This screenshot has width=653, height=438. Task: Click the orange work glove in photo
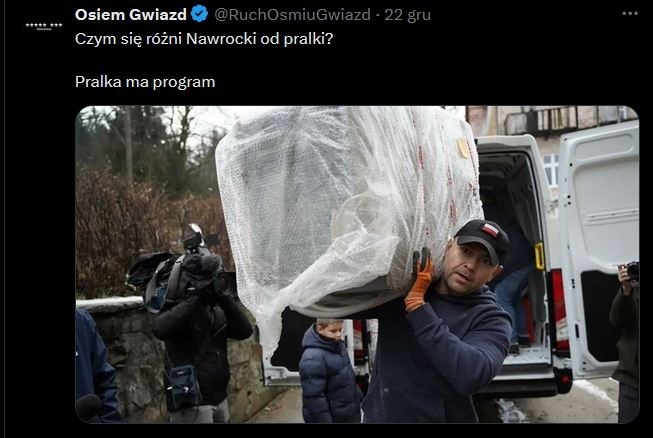419,279
